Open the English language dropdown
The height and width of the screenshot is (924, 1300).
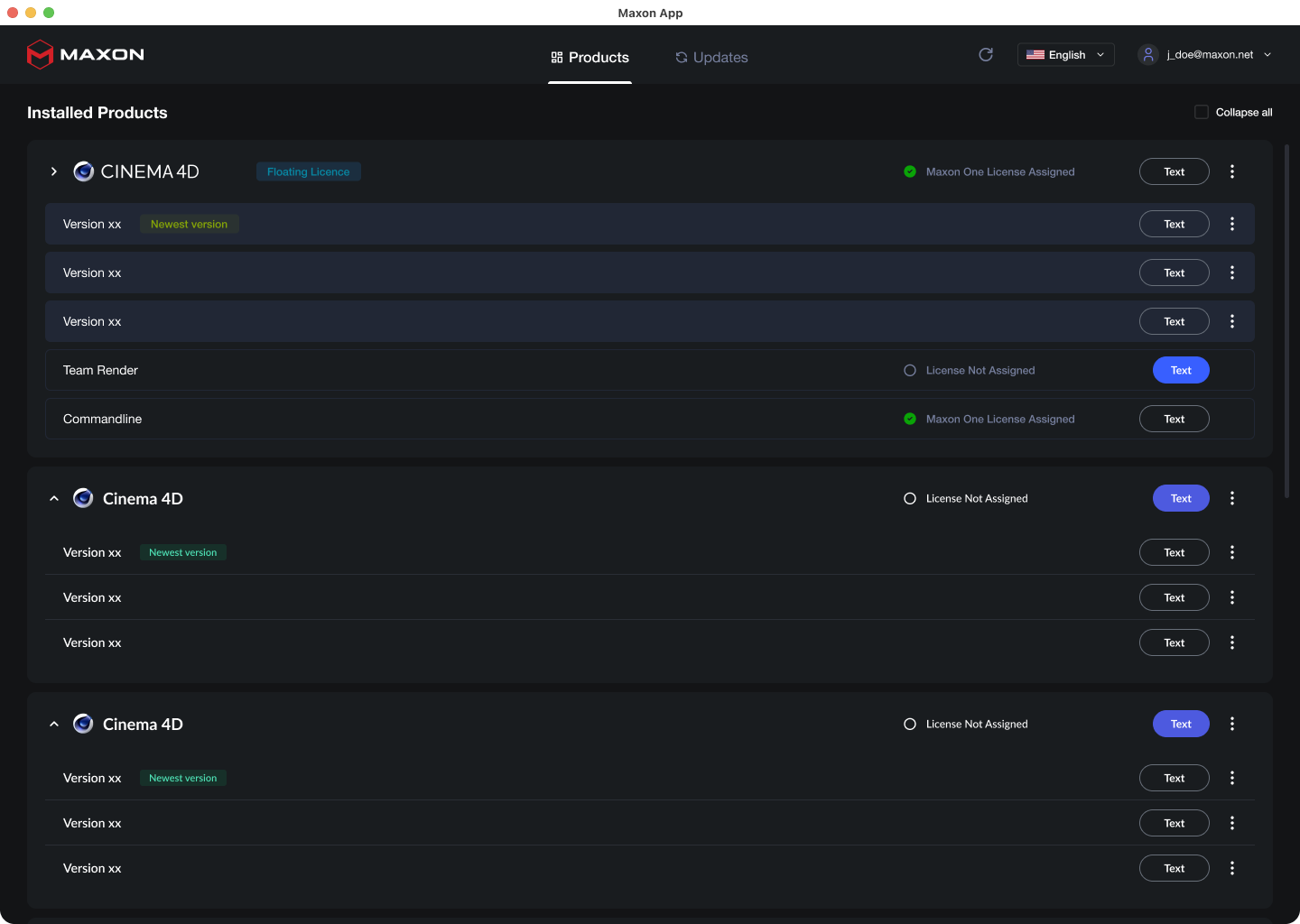tap(1066, 54)
